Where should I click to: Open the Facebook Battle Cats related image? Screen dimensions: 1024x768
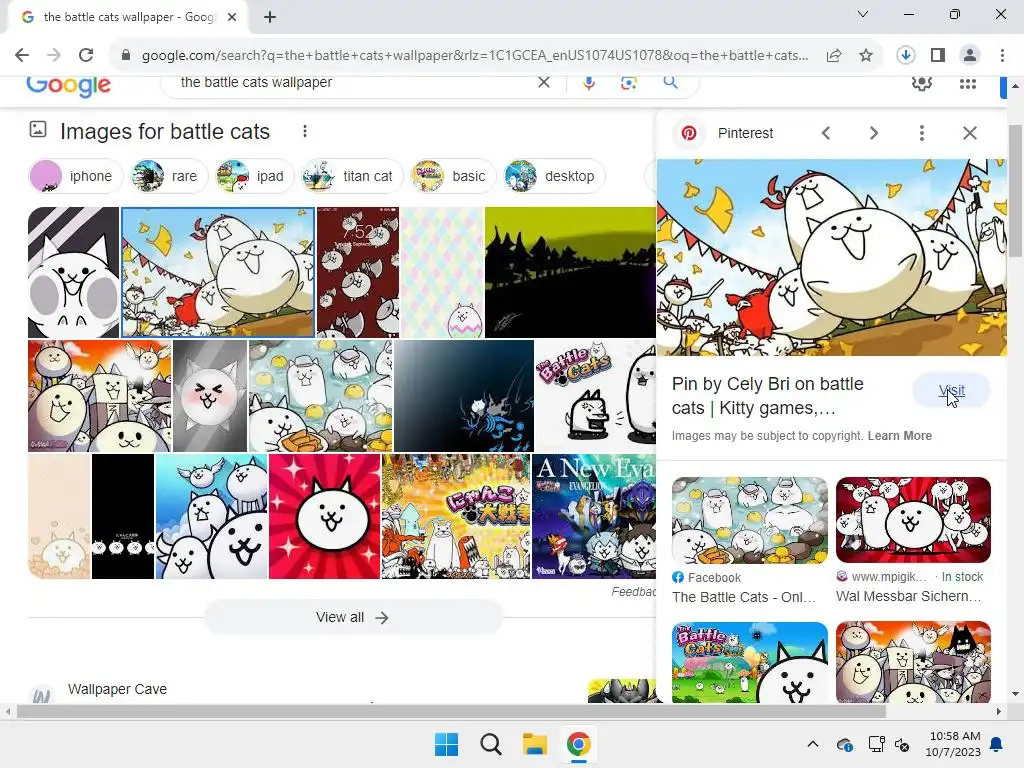point(749,520)
